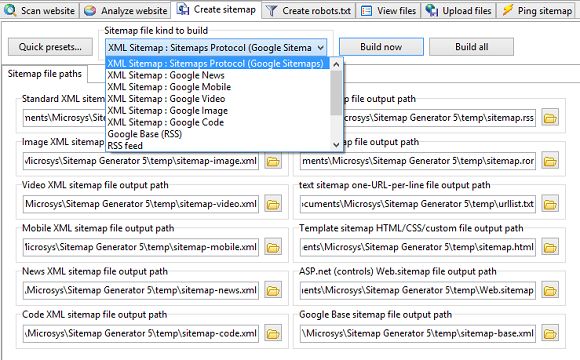Click the Standard XML sitemap path field
Screen dimensions: 580x360
coord(64,118)
